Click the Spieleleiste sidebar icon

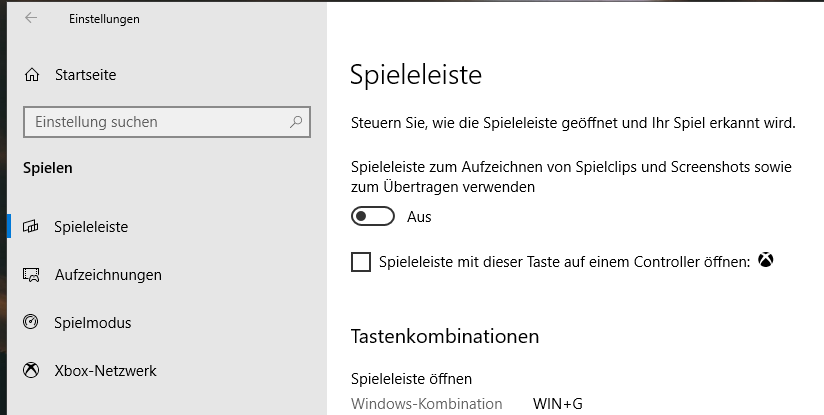coord(32,227)
